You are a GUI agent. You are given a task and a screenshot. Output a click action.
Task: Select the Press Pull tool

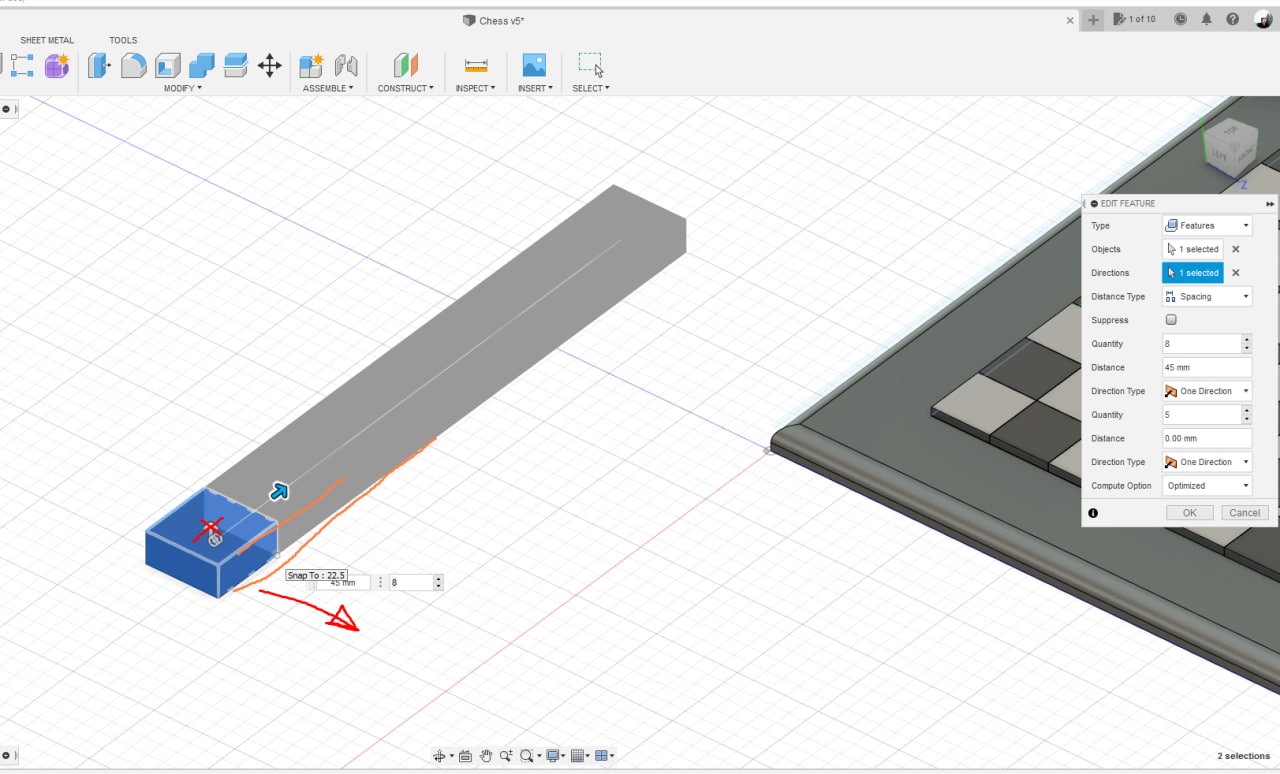[x=99, y=66]
